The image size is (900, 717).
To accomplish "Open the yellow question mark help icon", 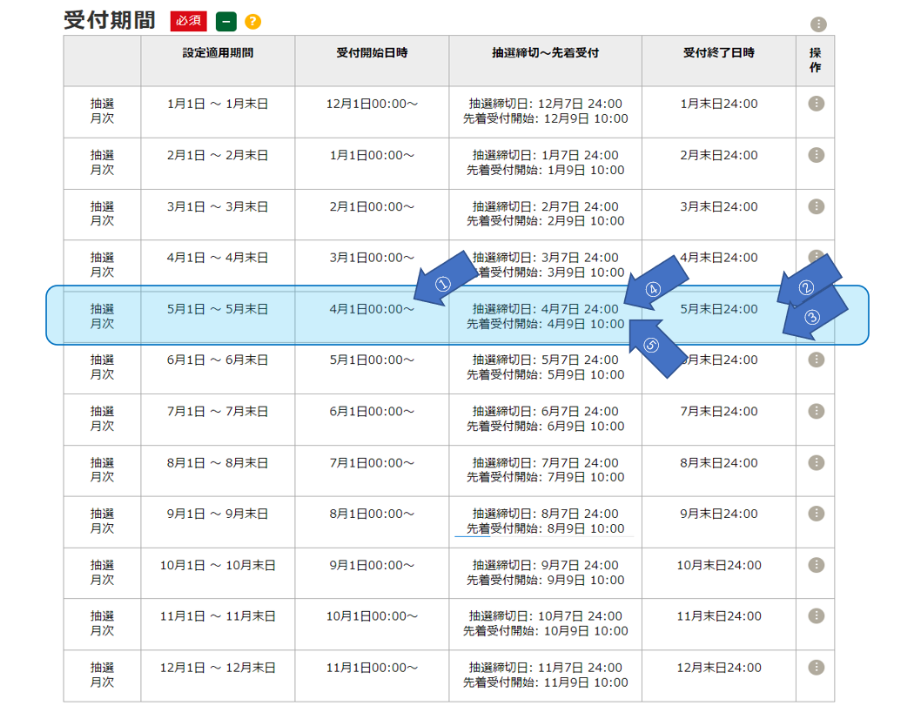I will (253, 21).
